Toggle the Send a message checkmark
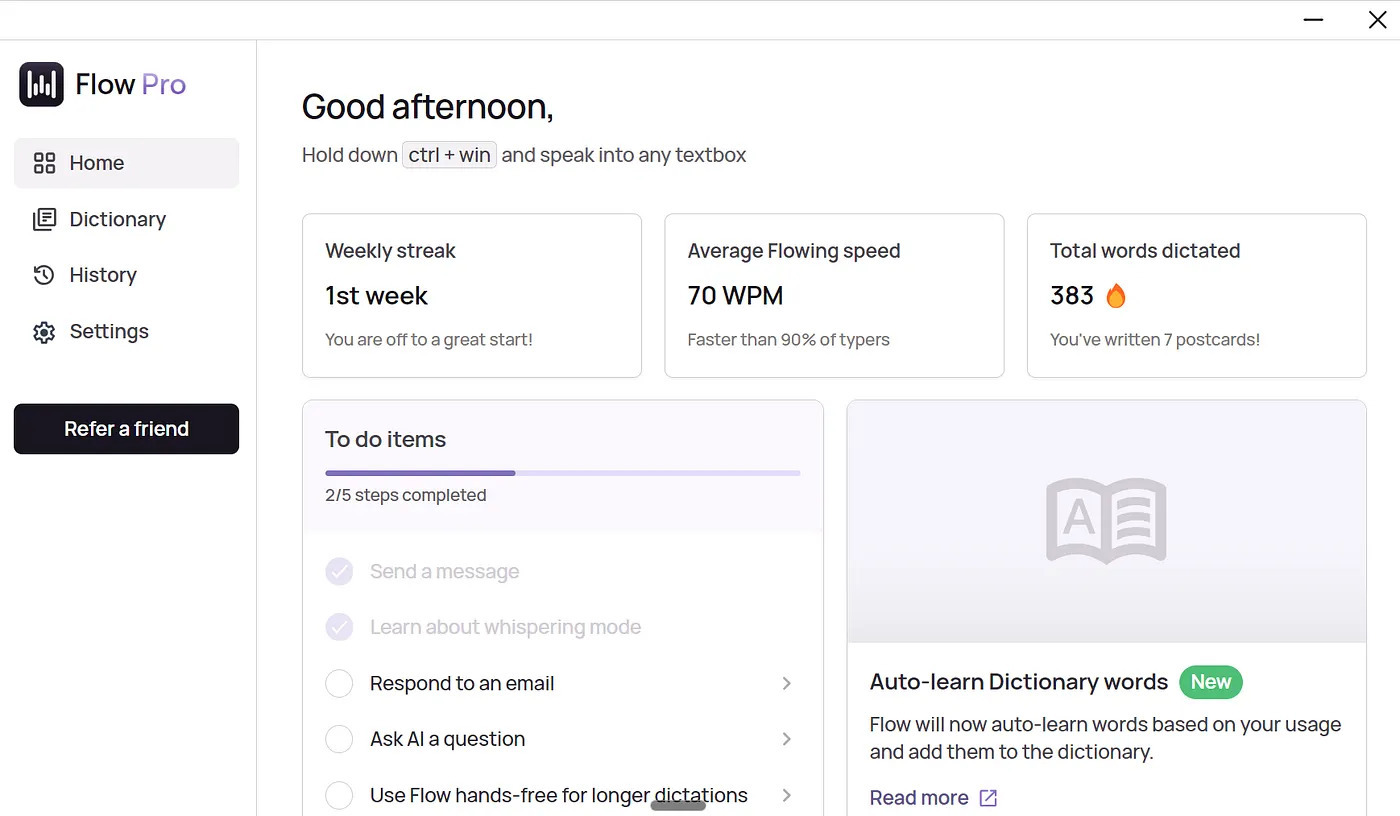Image resolution: width=1400 pixels, height=816 pixels. click(x=339, y=571)
